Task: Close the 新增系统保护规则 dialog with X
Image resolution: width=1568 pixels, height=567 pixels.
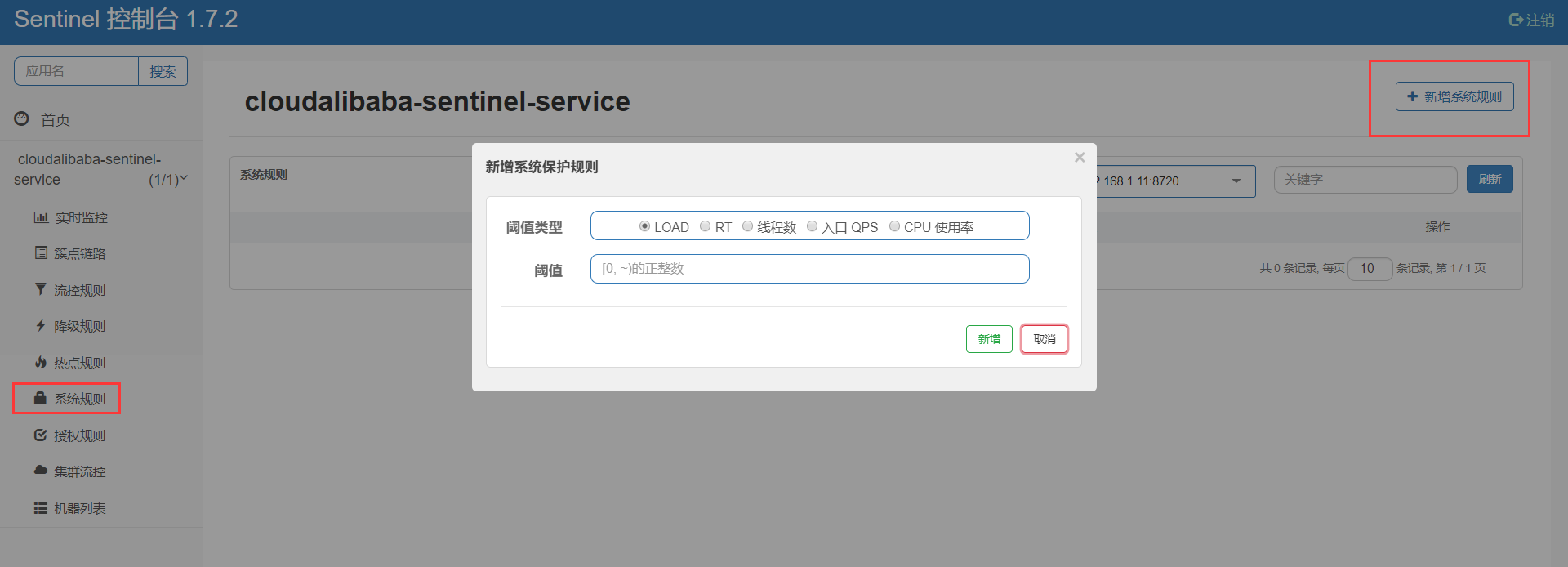Action: click(x=1080, y=158)
